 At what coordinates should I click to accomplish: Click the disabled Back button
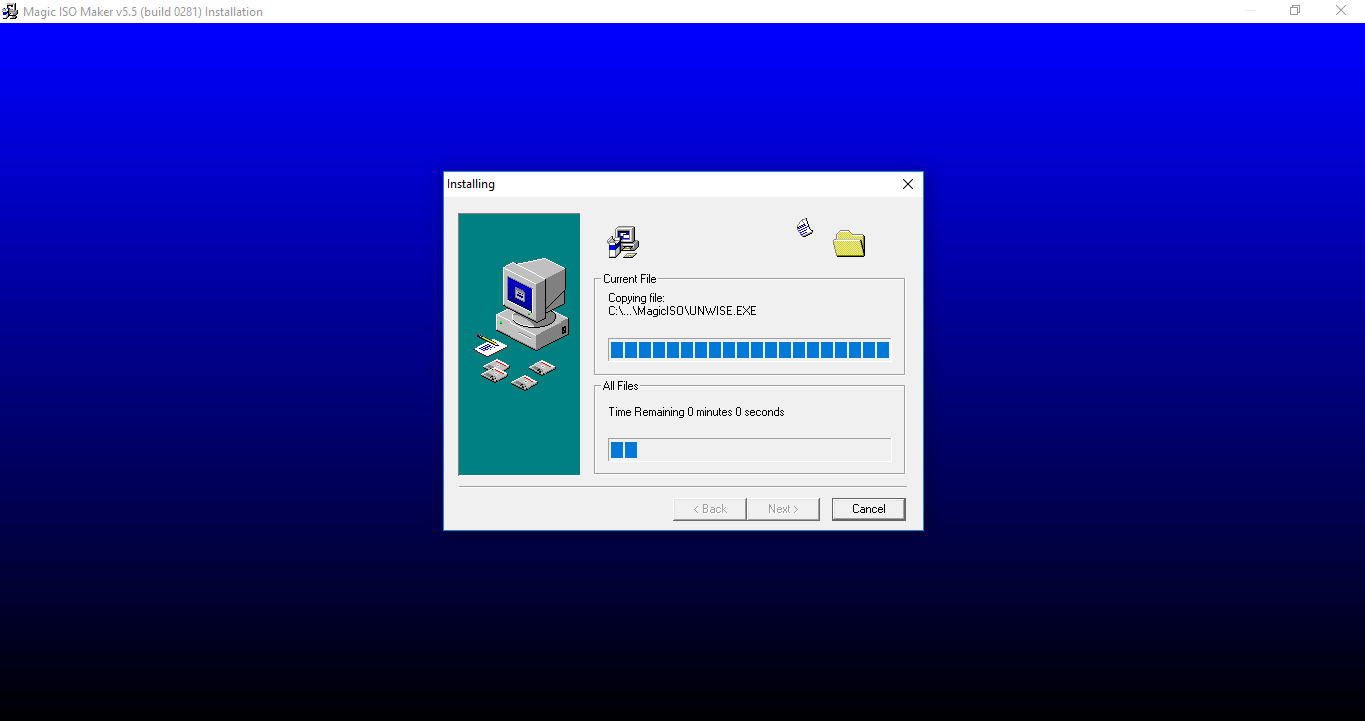click(710, 509)
